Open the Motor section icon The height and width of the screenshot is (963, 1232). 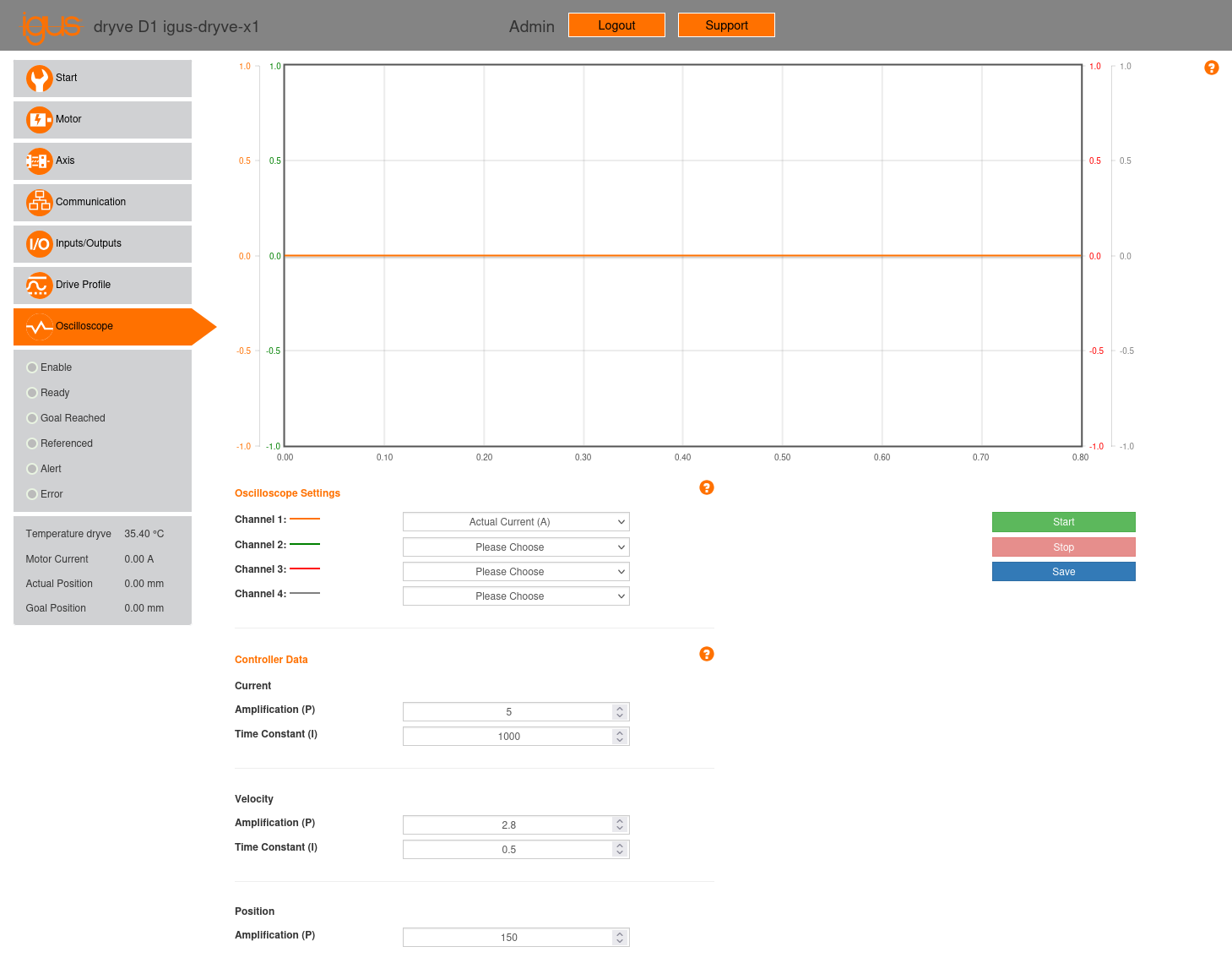coord(39,120)
